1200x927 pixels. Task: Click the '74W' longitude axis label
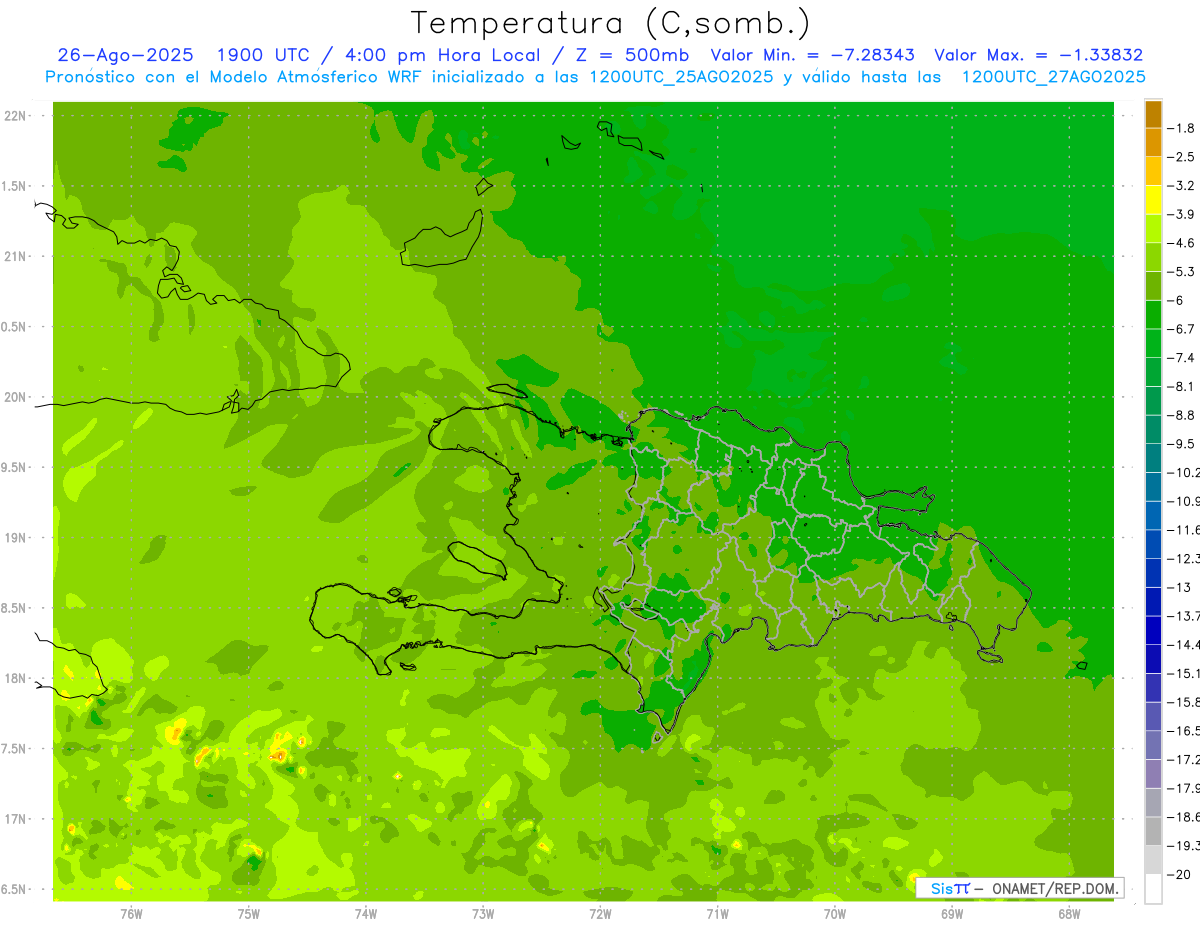[366, 914]
